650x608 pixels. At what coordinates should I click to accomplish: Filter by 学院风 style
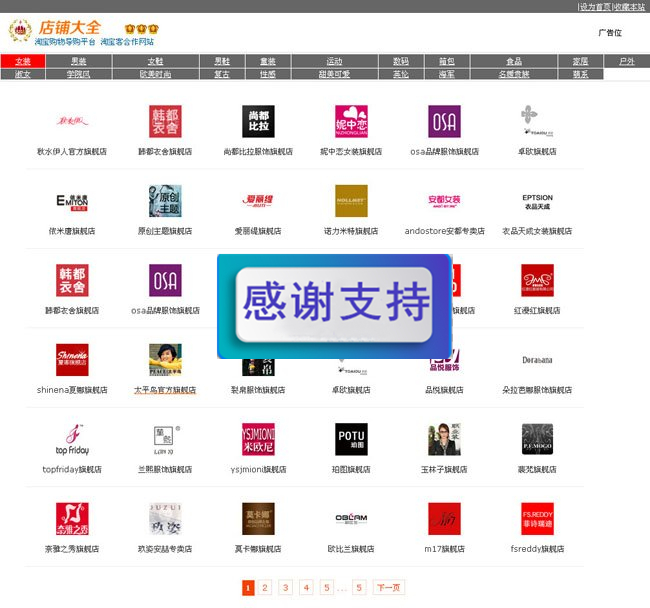(78, 74)
